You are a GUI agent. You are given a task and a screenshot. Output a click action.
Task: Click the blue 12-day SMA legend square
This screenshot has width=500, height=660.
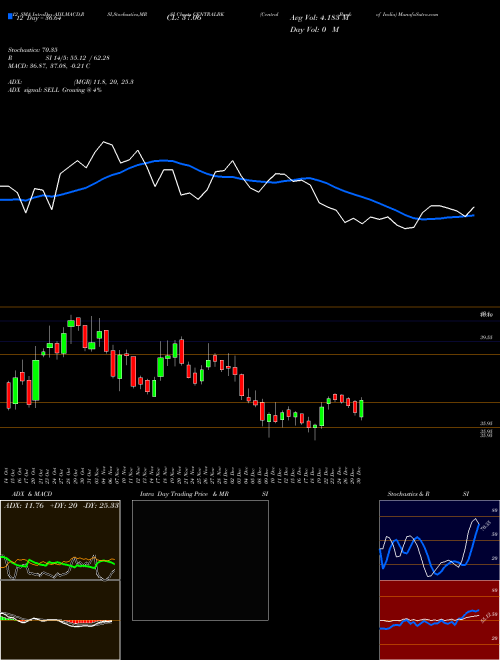pos(10,17)
